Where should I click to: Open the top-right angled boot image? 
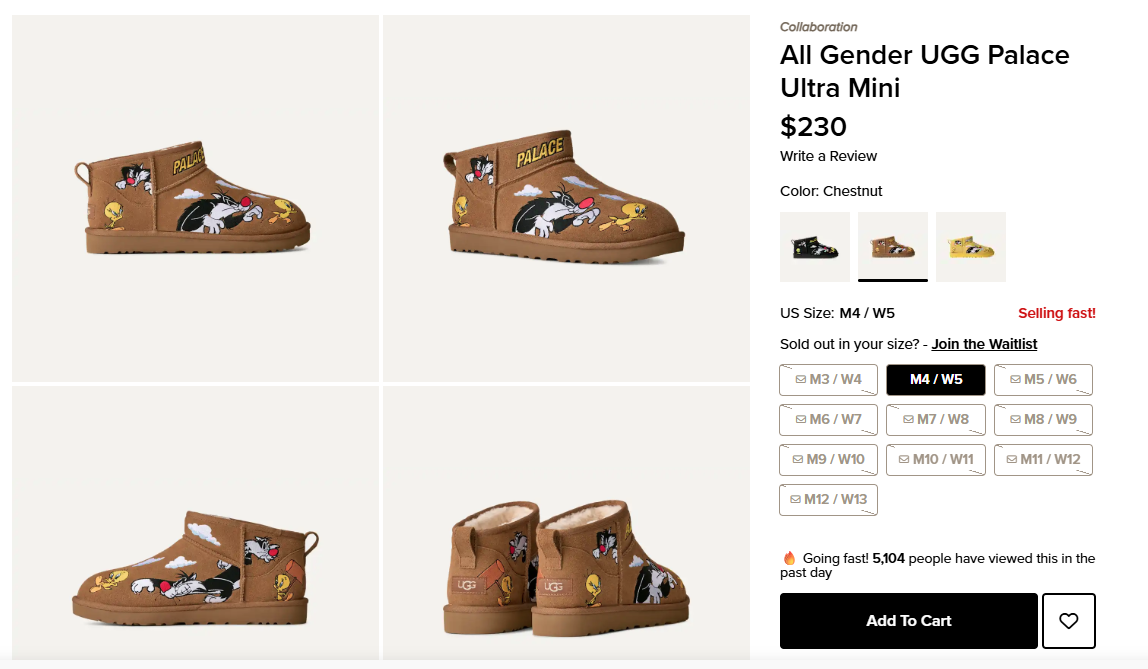point(566,198)
